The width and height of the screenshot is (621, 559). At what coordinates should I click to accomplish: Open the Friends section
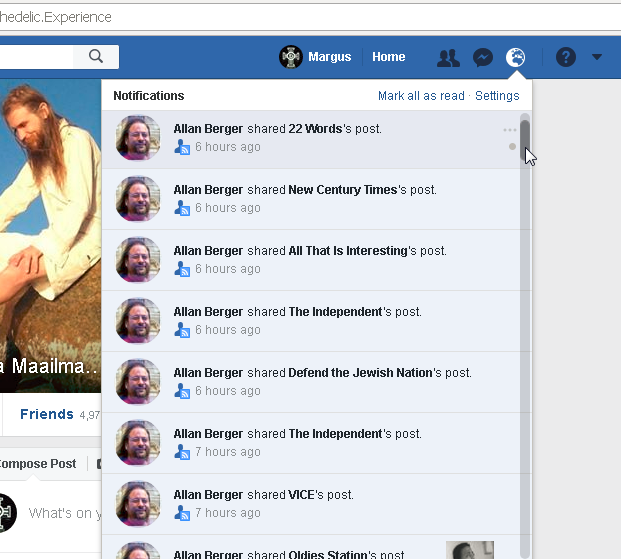(x=47, y=414)
